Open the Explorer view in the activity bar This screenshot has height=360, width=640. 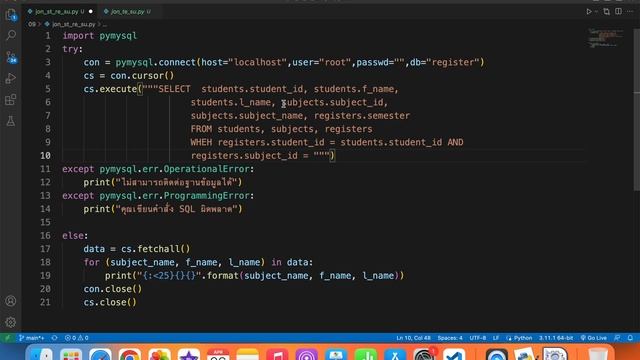[x=11, y=15]
